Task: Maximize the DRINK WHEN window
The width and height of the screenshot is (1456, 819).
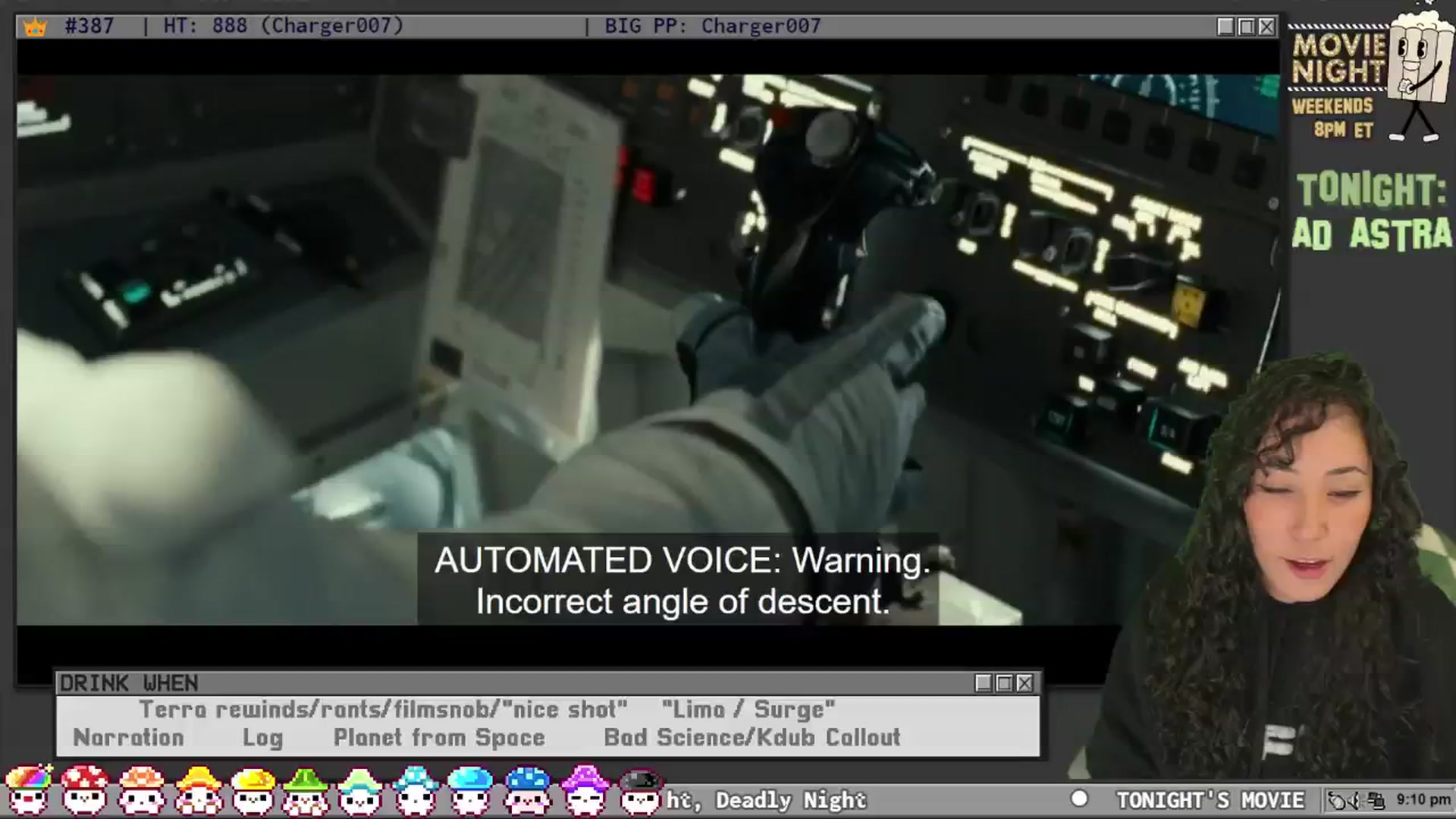Action: 1004,683
